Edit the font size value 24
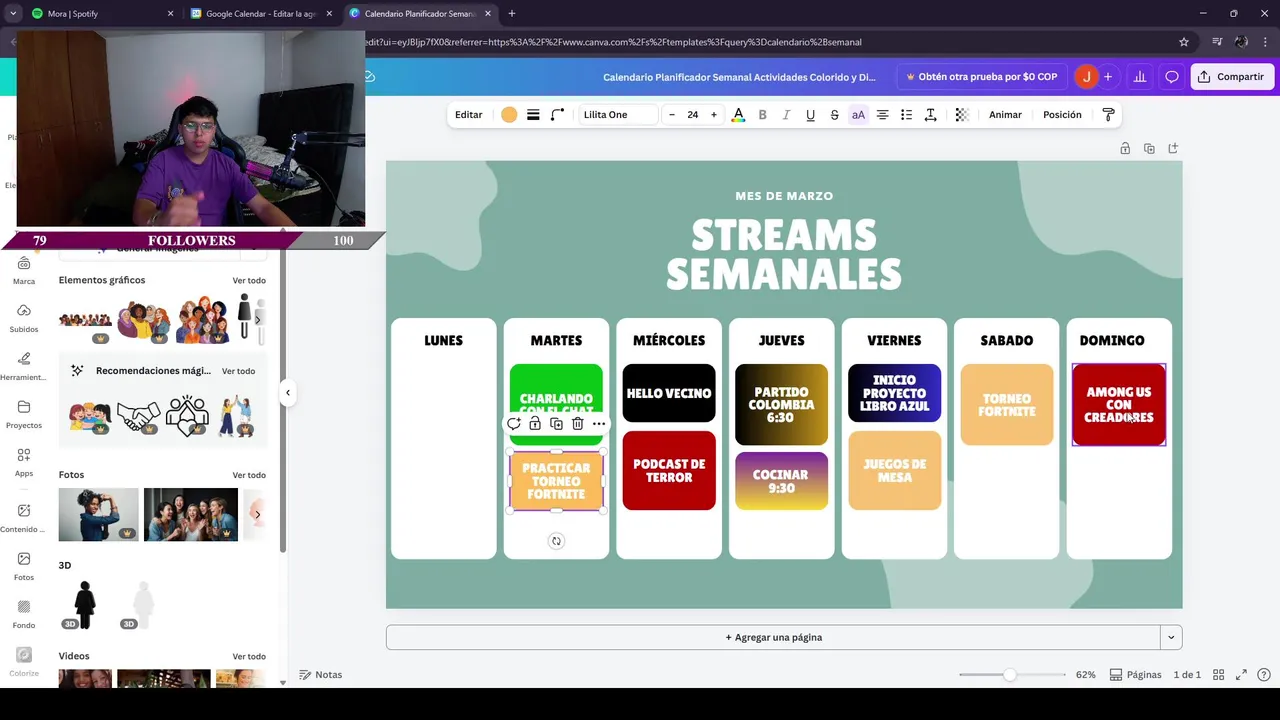This screenshot has height=720, width=1280. [x=692, y=115]
